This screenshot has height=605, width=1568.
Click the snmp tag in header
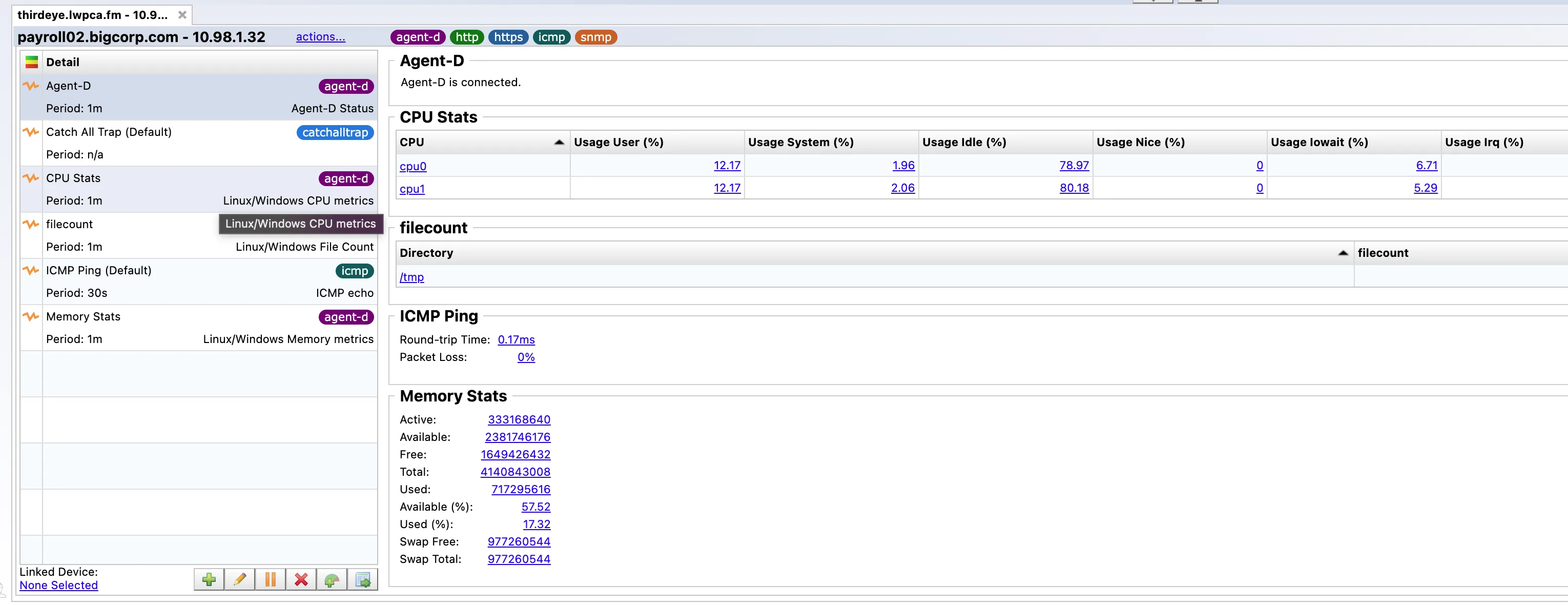596,37
